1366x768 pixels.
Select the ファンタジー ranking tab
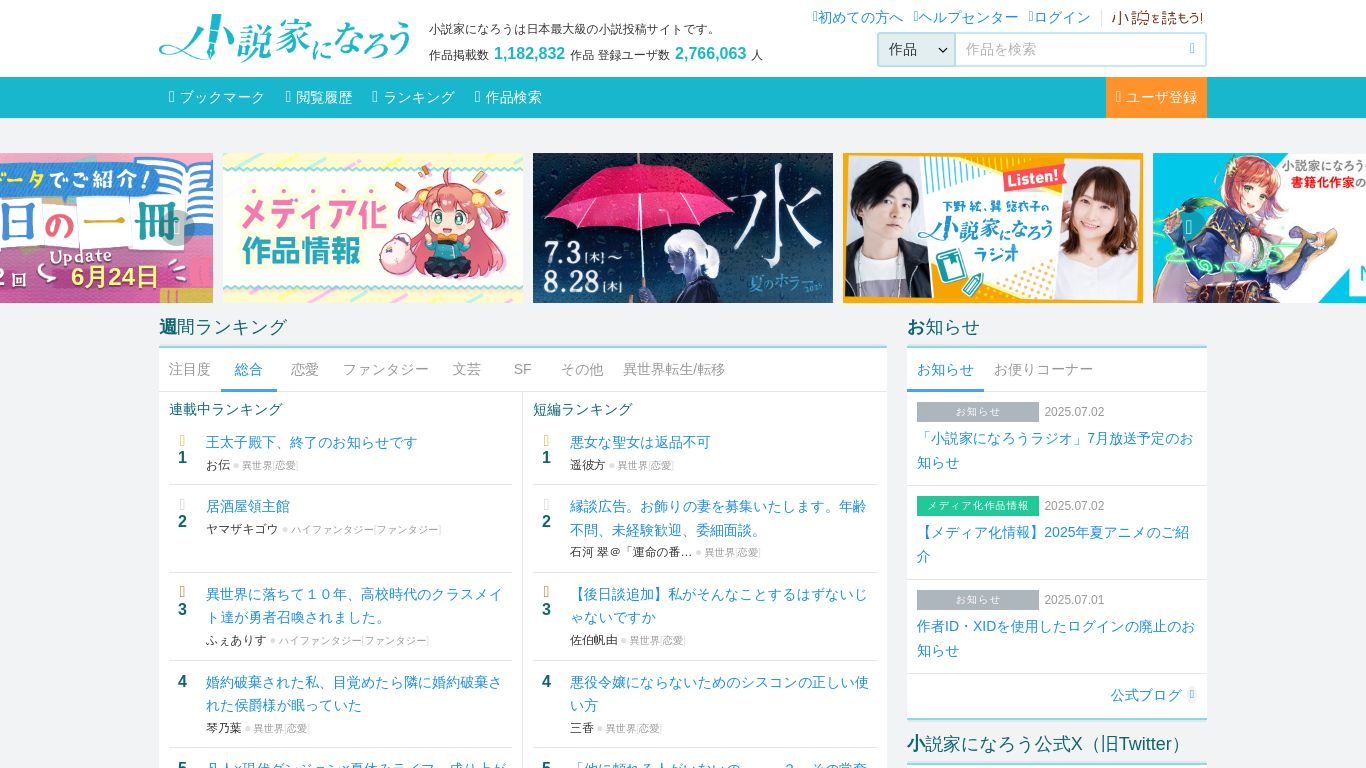tap(386, 369)
